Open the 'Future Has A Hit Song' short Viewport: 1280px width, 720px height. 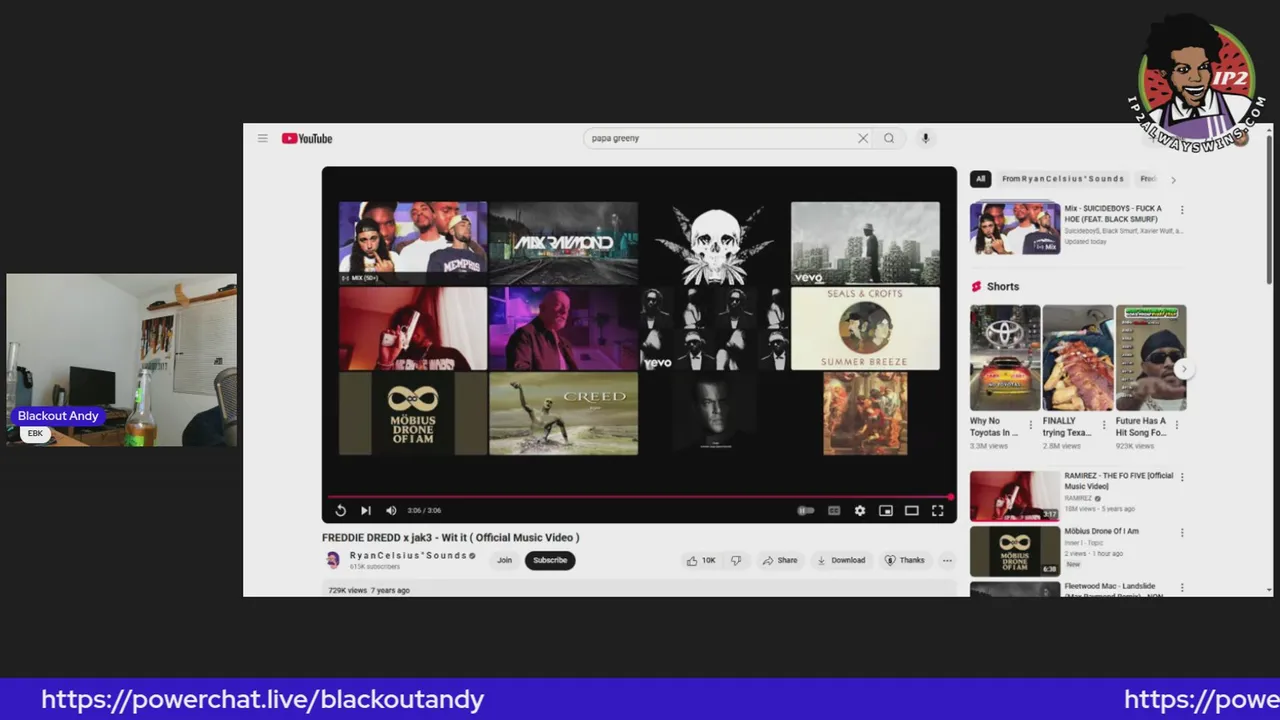pyautogui.click(x=1151, y=358)
